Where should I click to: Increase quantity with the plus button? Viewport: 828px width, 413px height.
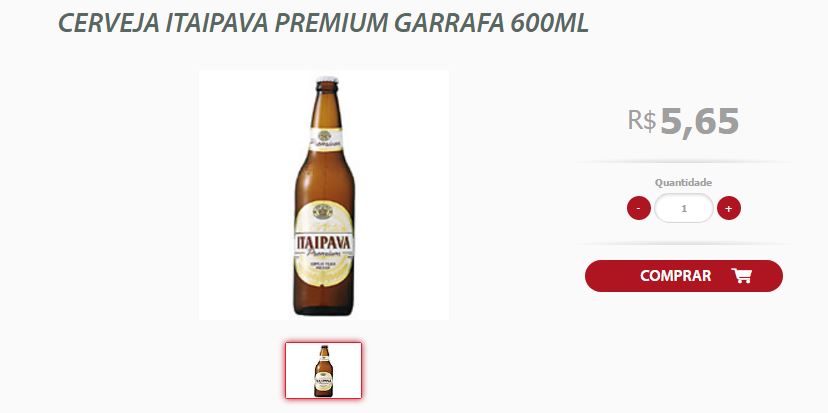click(x=729, y=208)
